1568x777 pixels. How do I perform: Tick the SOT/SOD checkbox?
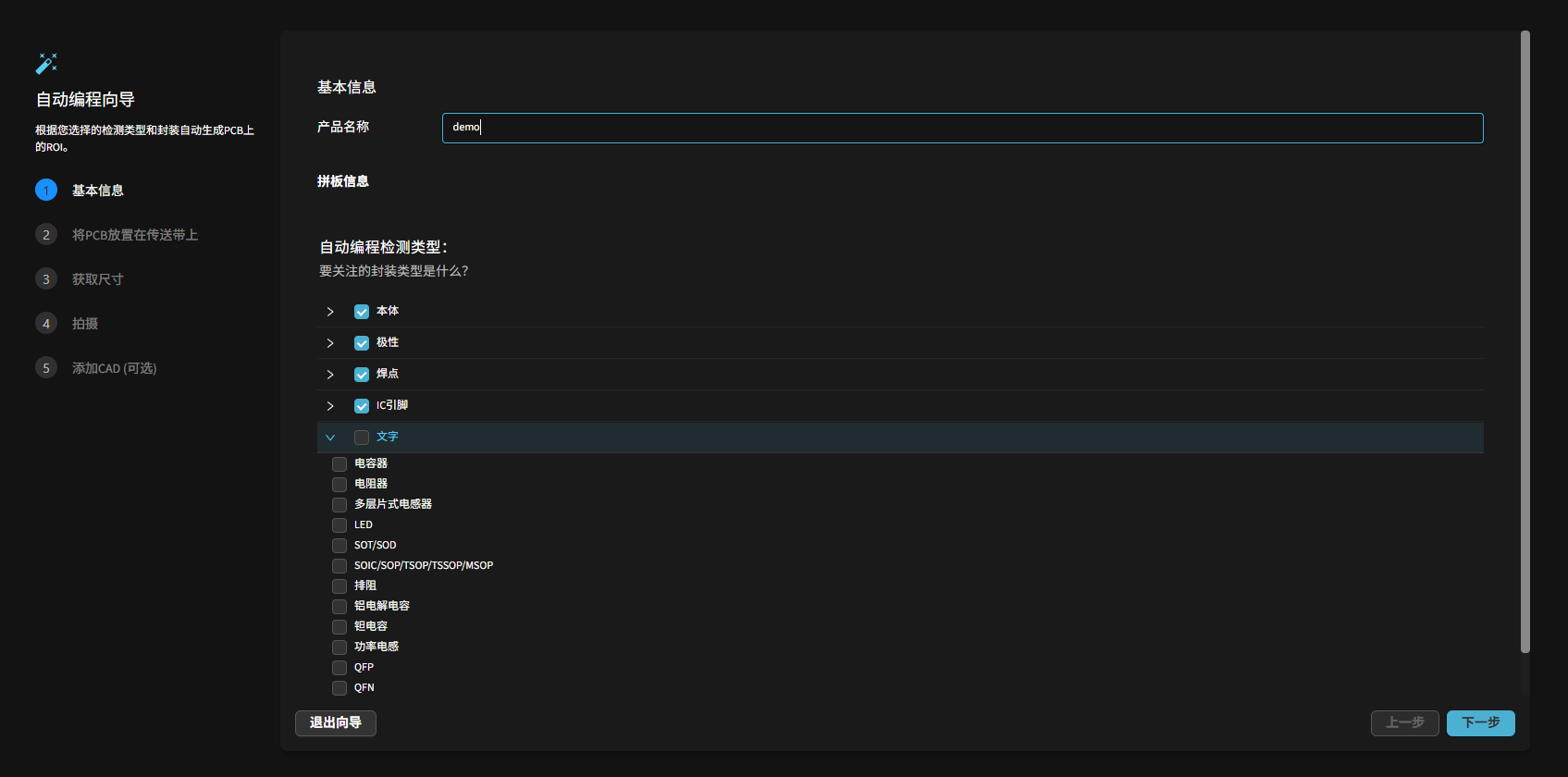340,546
